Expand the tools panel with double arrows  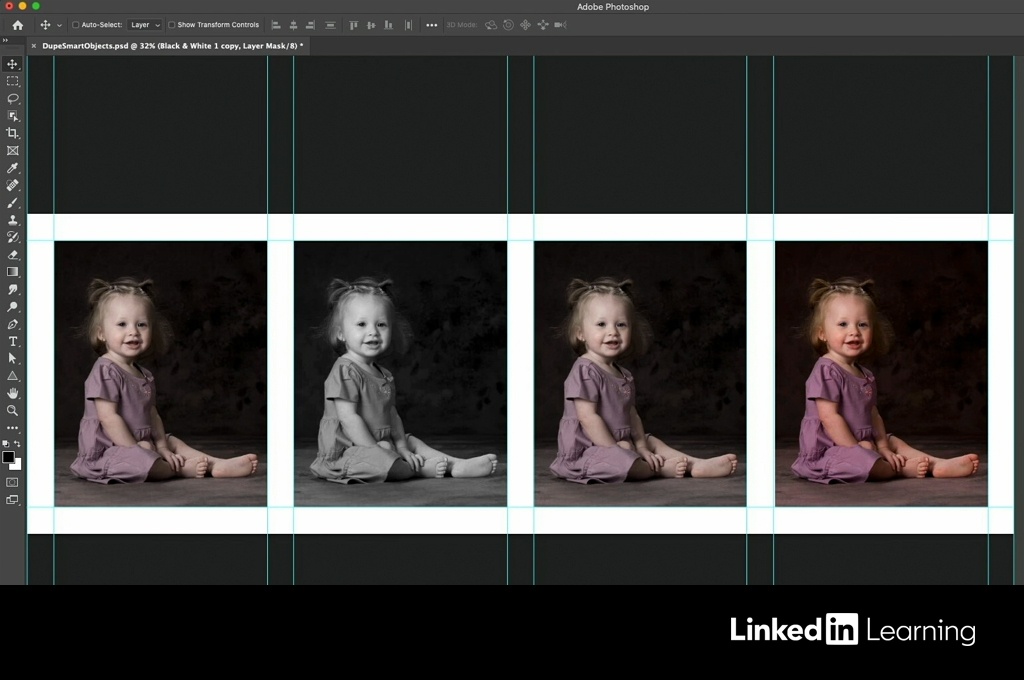(x=6, y=40)
